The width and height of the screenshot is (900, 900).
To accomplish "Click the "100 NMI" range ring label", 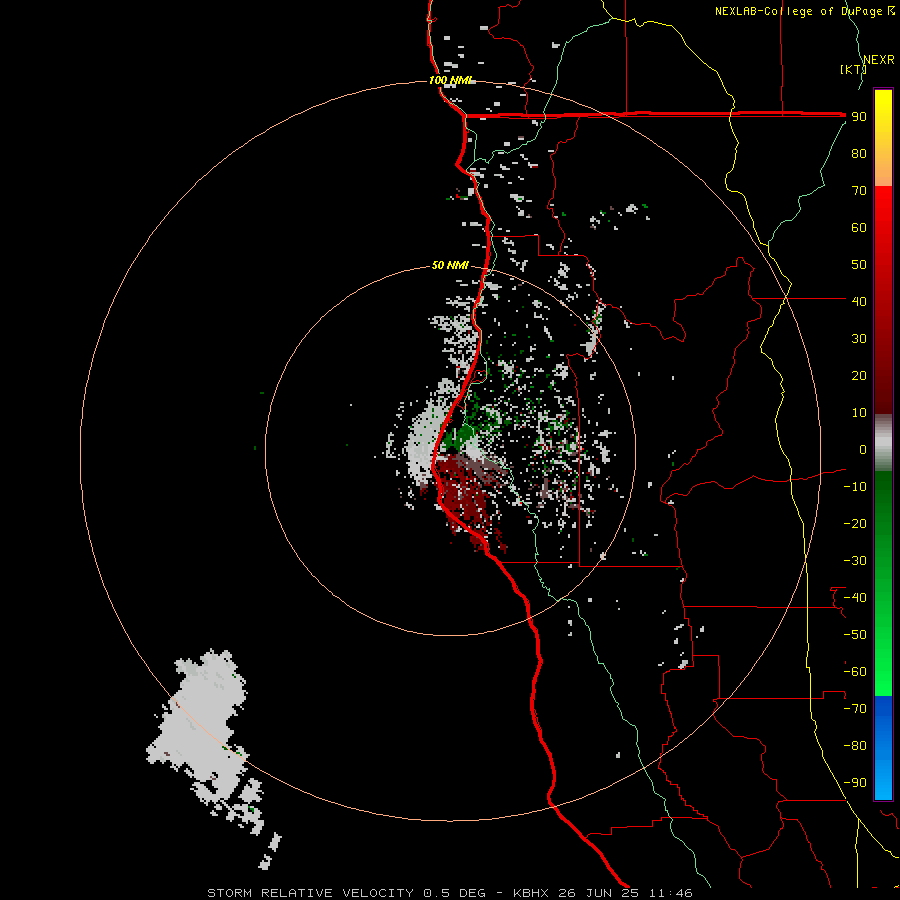I will 451,80.
